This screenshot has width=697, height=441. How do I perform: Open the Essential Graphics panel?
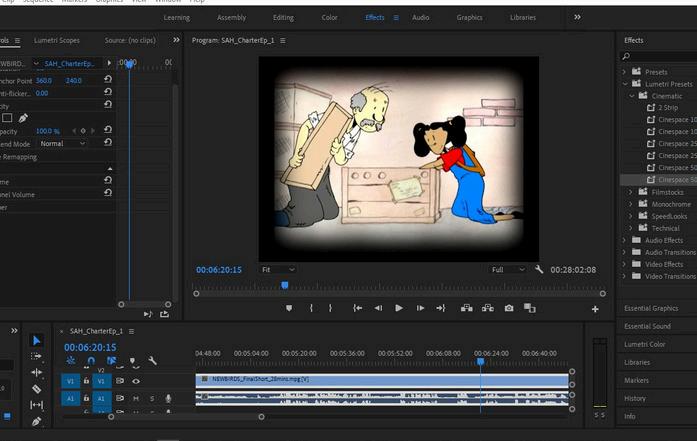(x=651, y=308)
